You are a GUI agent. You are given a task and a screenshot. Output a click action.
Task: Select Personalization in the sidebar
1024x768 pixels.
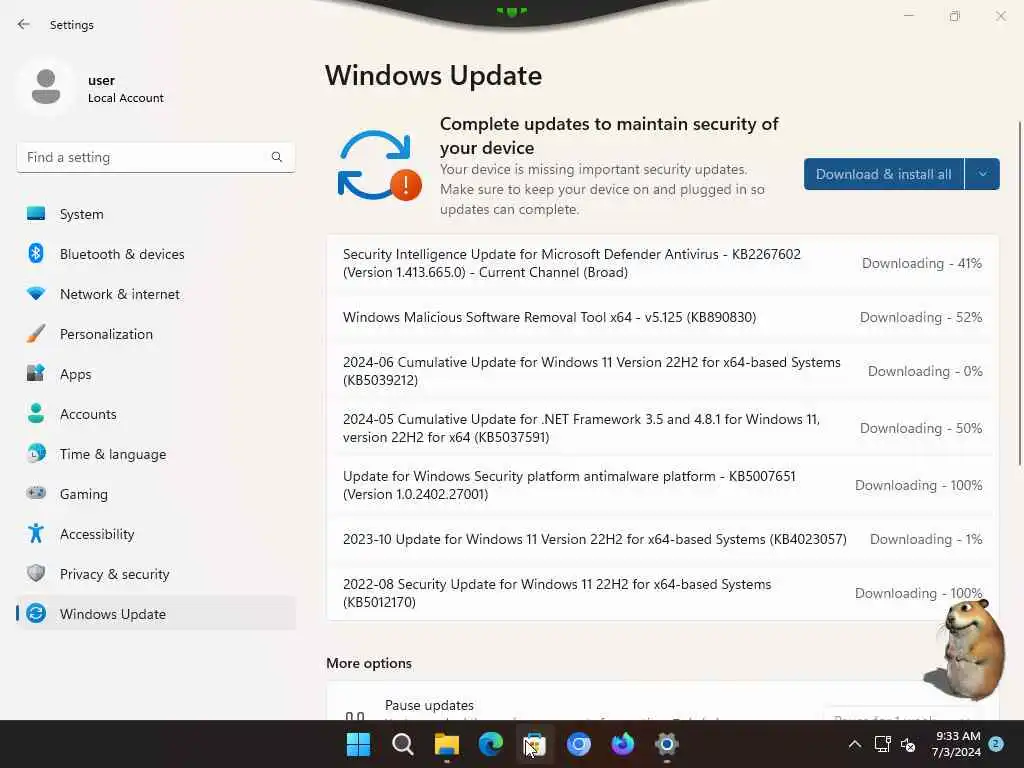point(156,334)
